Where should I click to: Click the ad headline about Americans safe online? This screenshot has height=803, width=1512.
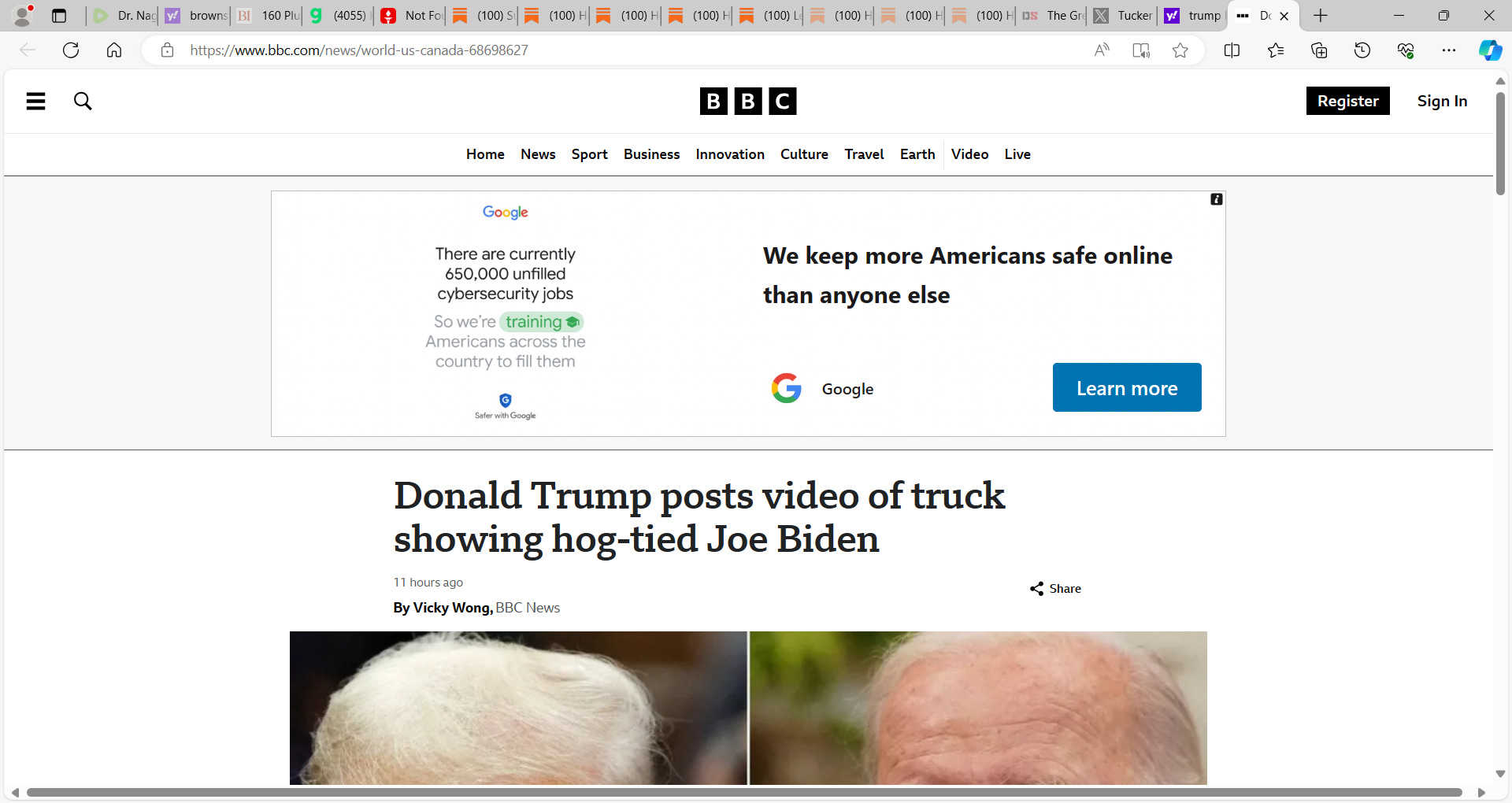pos(968,275)
